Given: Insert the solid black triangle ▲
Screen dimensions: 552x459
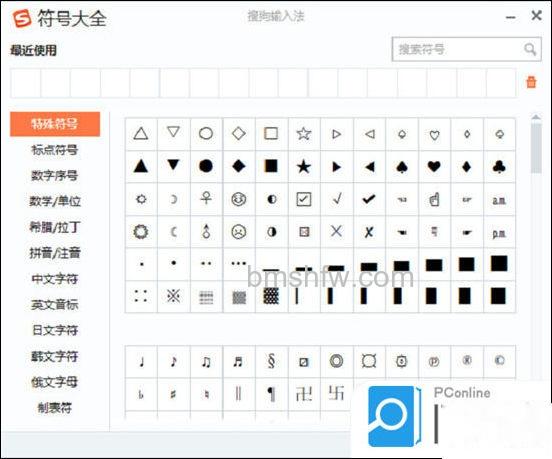Looking at the screenshot, I should 141,166.
